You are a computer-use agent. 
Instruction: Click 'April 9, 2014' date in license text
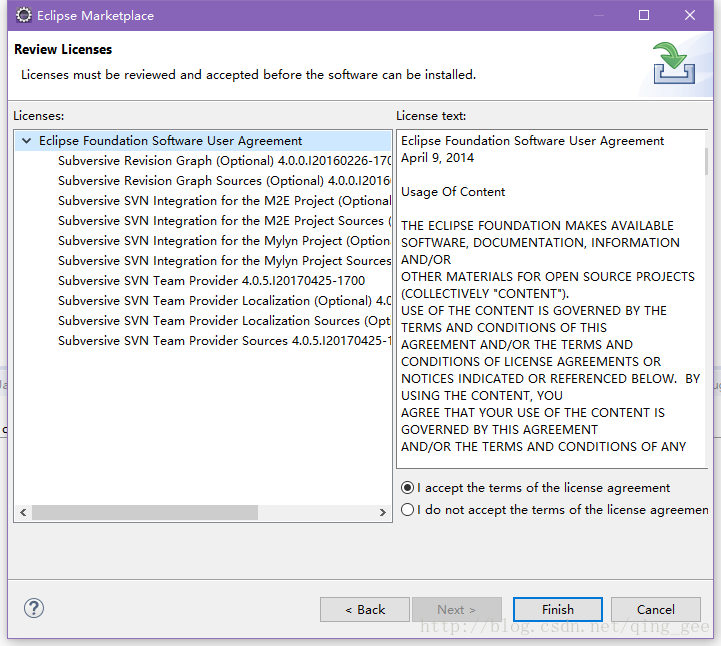coord(437,158)
